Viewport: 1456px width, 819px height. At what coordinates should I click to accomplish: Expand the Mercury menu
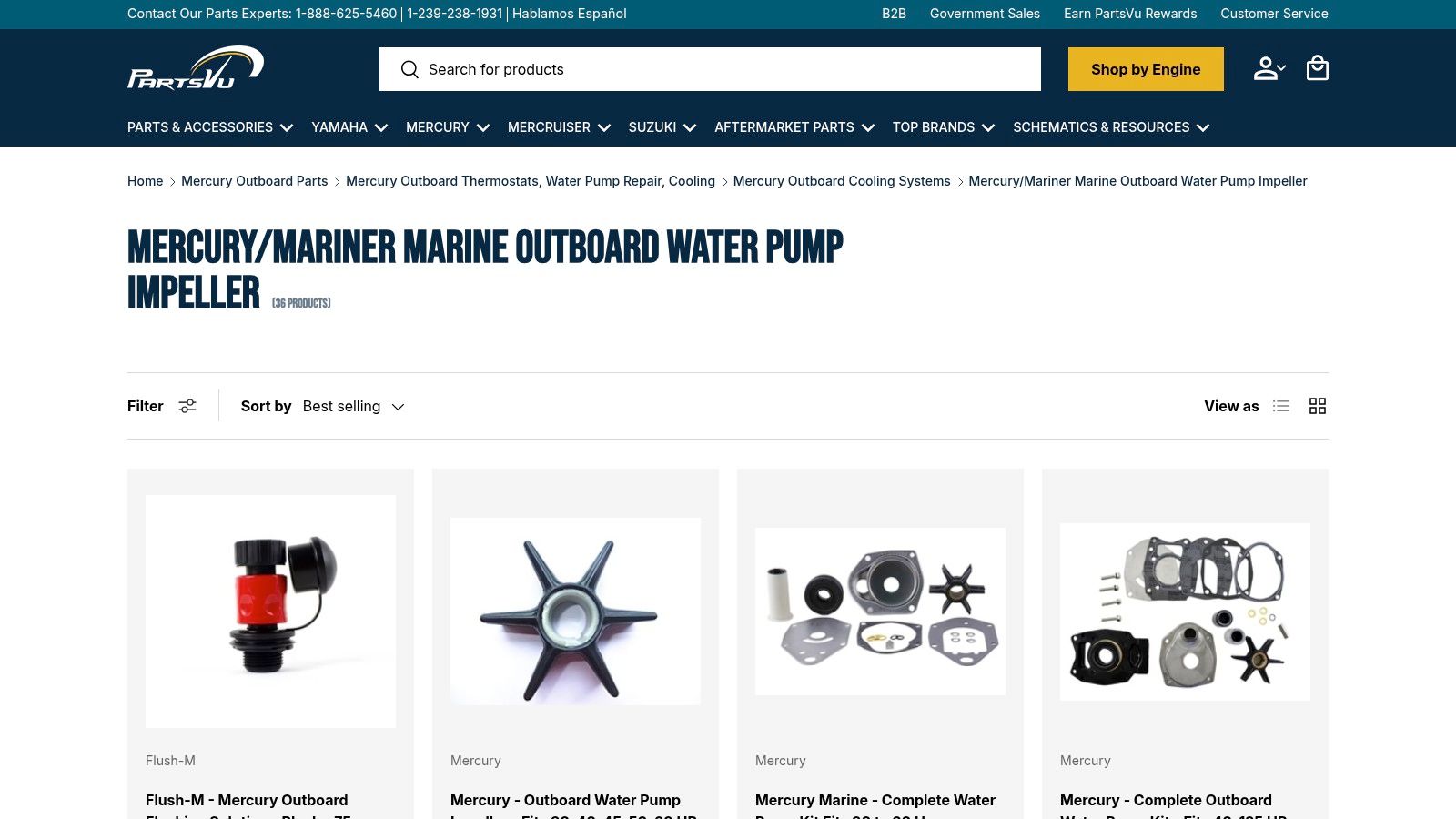coord(448,127)
